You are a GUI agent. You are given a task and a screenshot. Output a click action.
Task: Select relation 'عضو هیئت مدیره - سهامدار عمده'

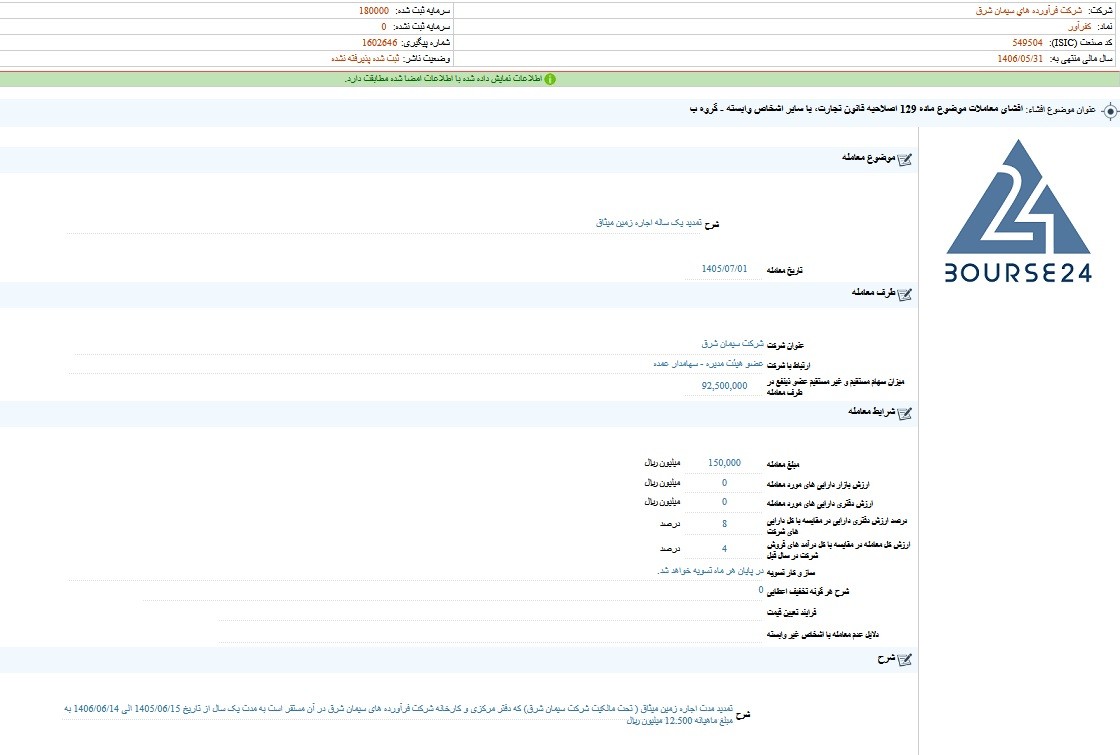coord(708,364)
